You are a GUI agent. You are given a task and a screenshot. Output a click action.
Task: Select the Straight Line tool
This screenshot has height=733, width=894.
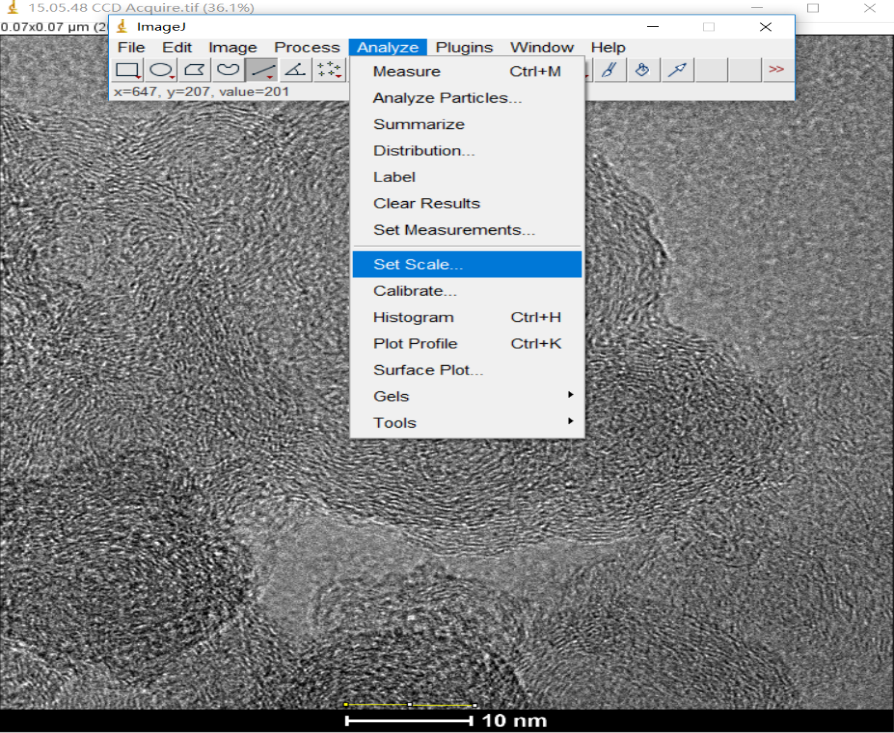tap(262, 70)
